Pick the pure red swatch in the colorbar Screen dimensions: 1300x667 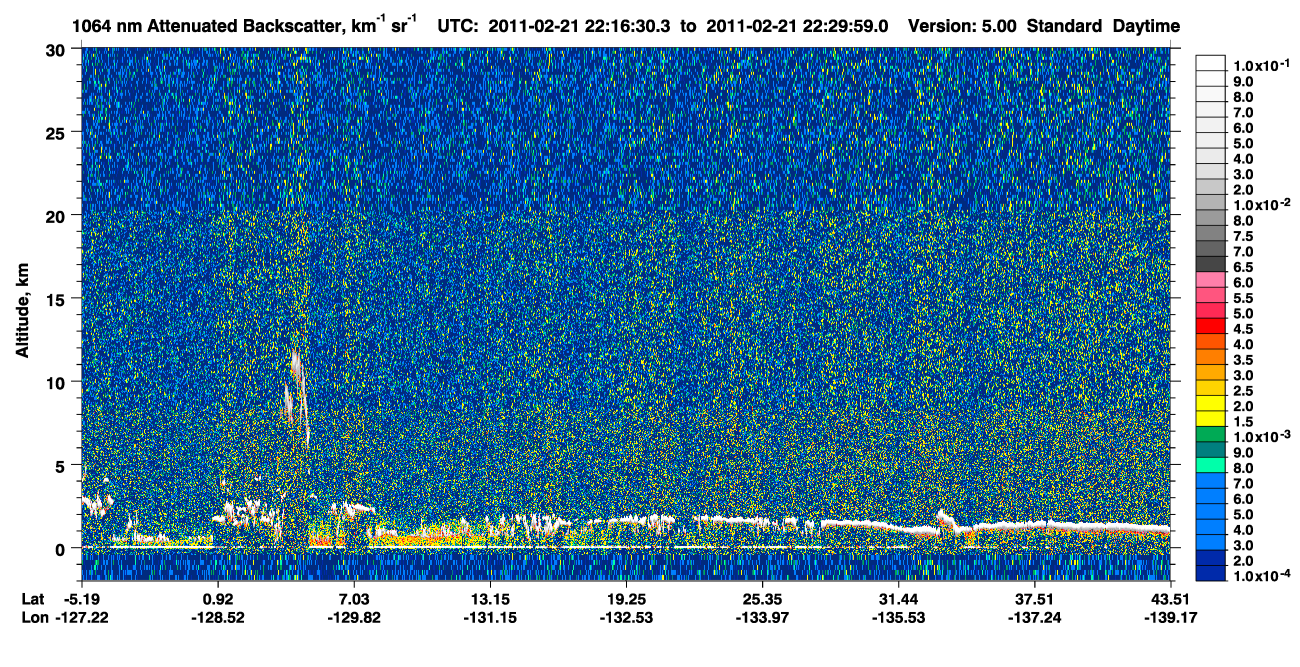(x=1210, y=326)
